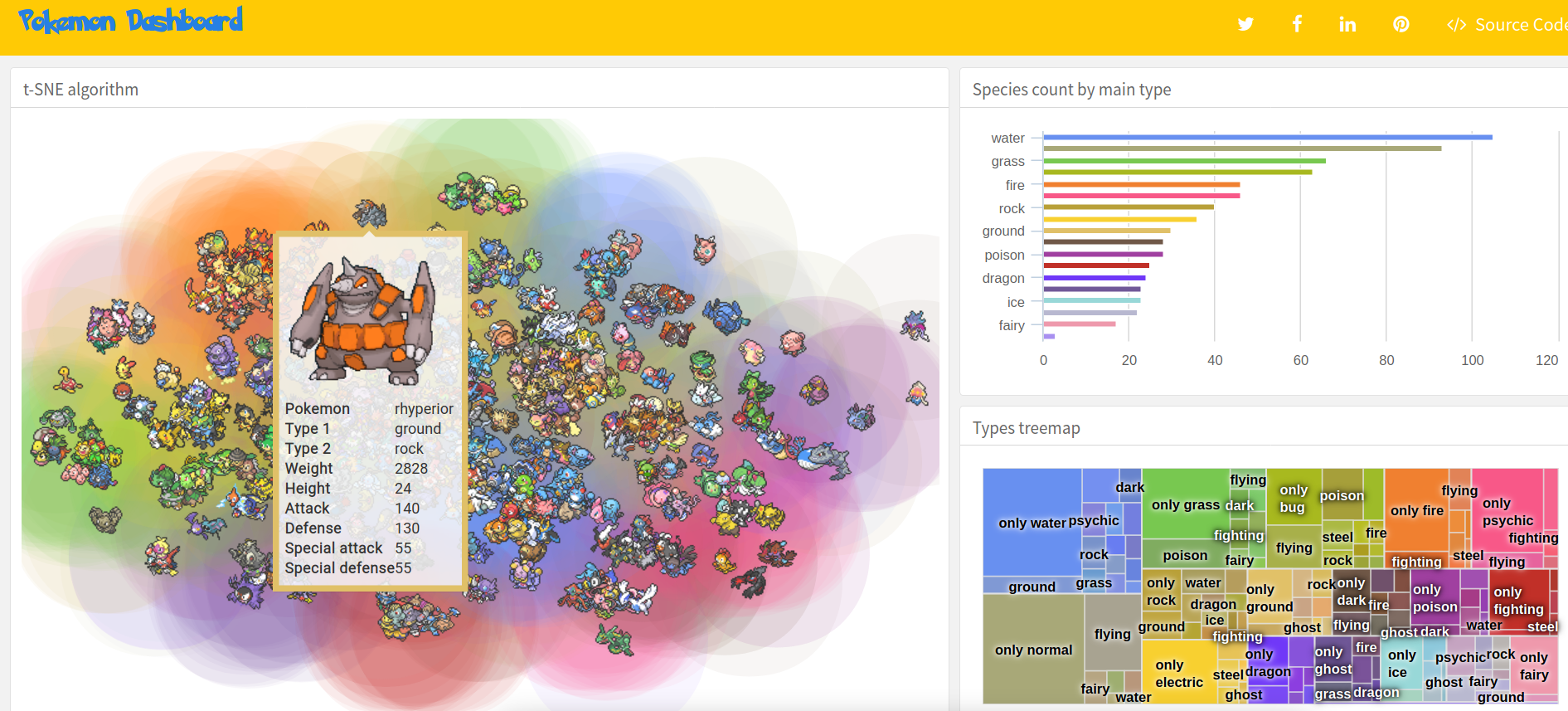Click the 'water' axis label
Viewport: 1568px width, 711px height.
tap(1007, 138)
